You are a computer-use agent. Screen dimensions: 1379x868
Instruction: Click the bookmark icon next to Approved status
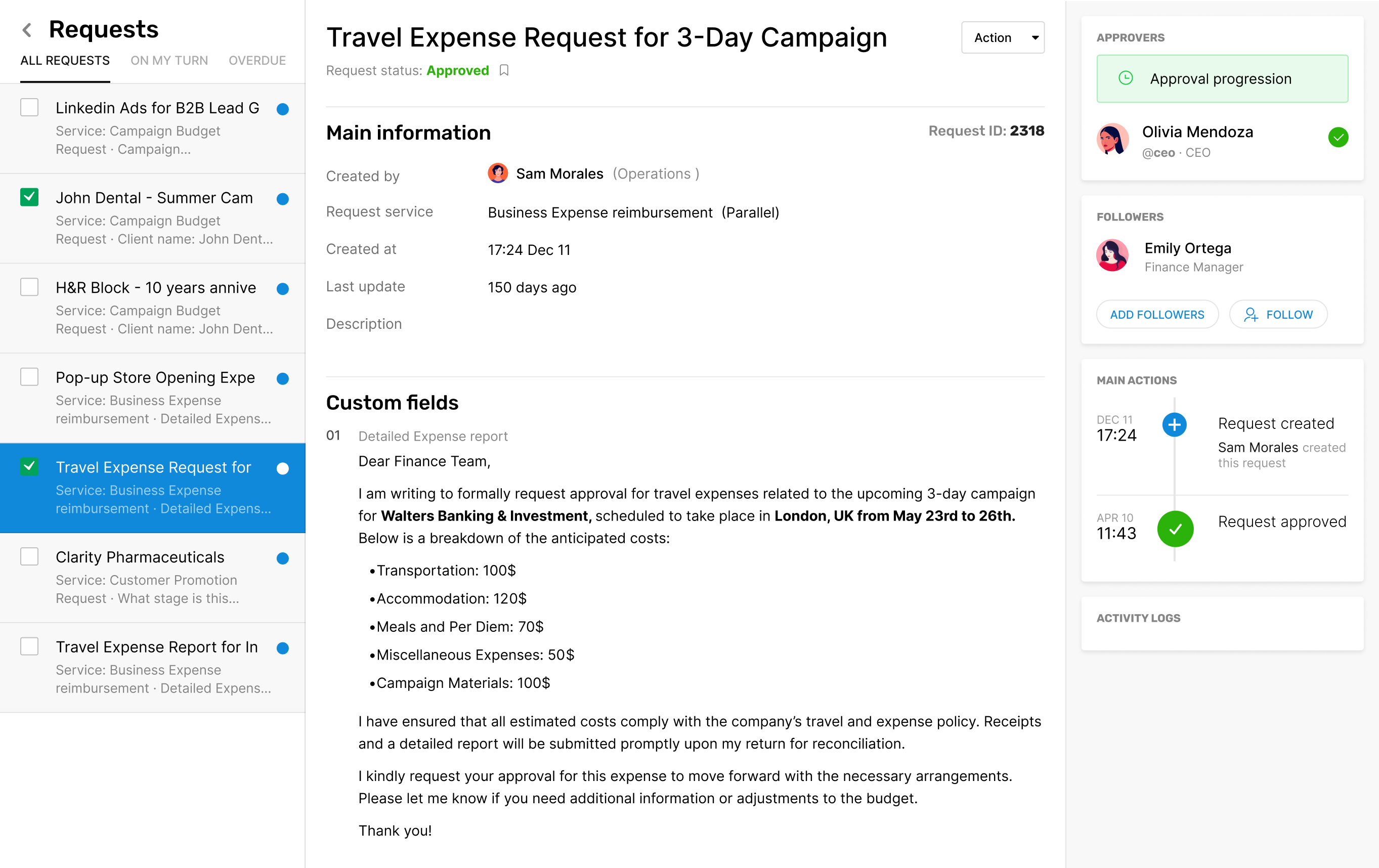tap(504, 70)
